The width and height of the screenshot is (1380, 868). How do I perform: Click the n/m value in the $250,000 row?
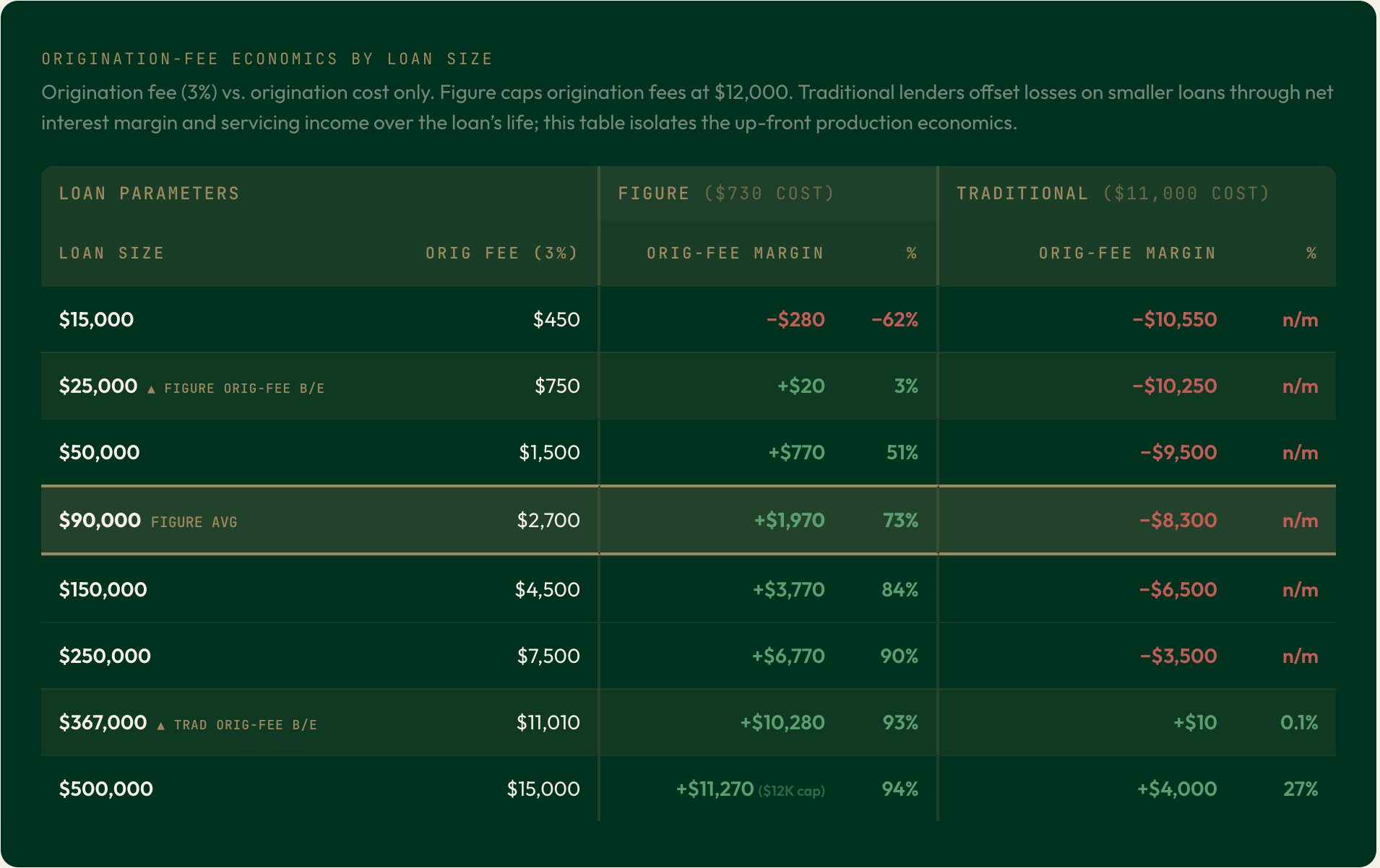(x=1301, y=656)
